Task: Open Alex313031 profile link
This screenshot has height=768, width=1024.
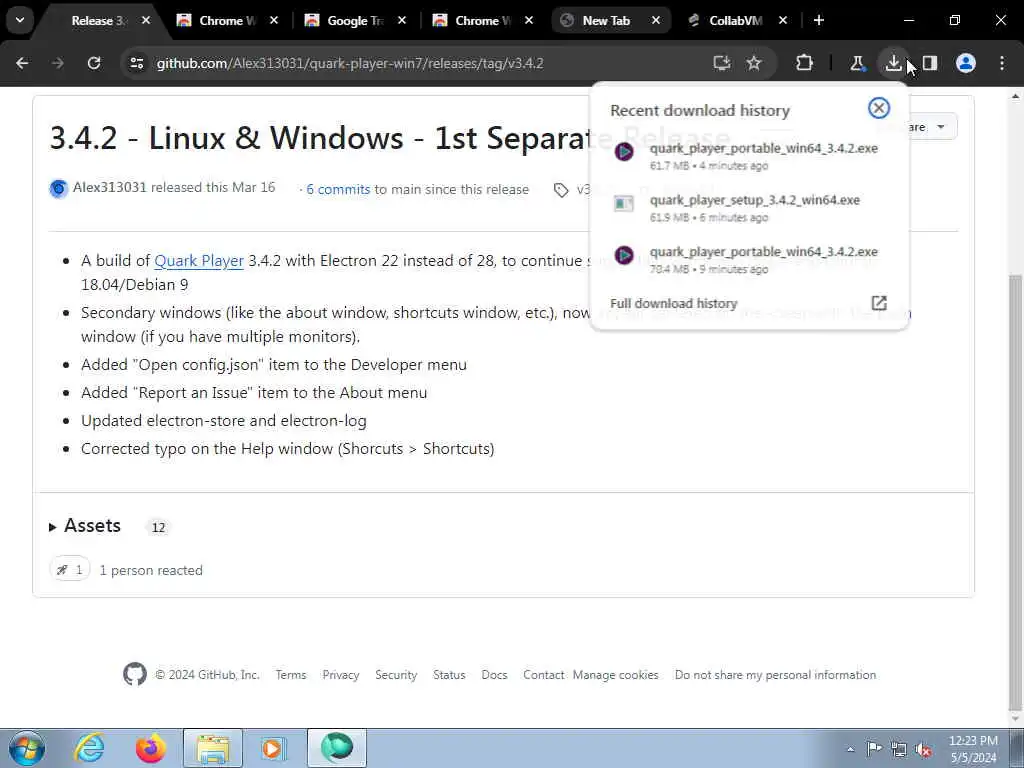Action: tap(109, 187)
